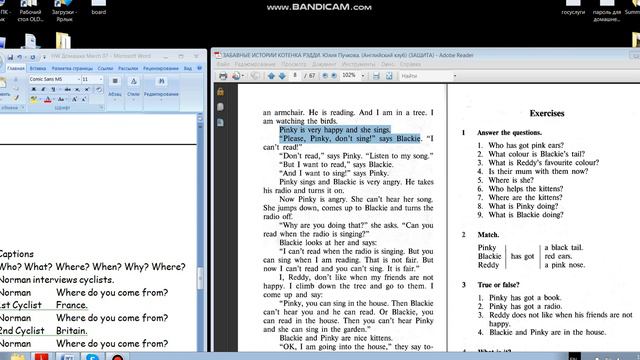Clear formatting in Word font group
The height and width of the screenshot is (360, 640).
(99, 89)
